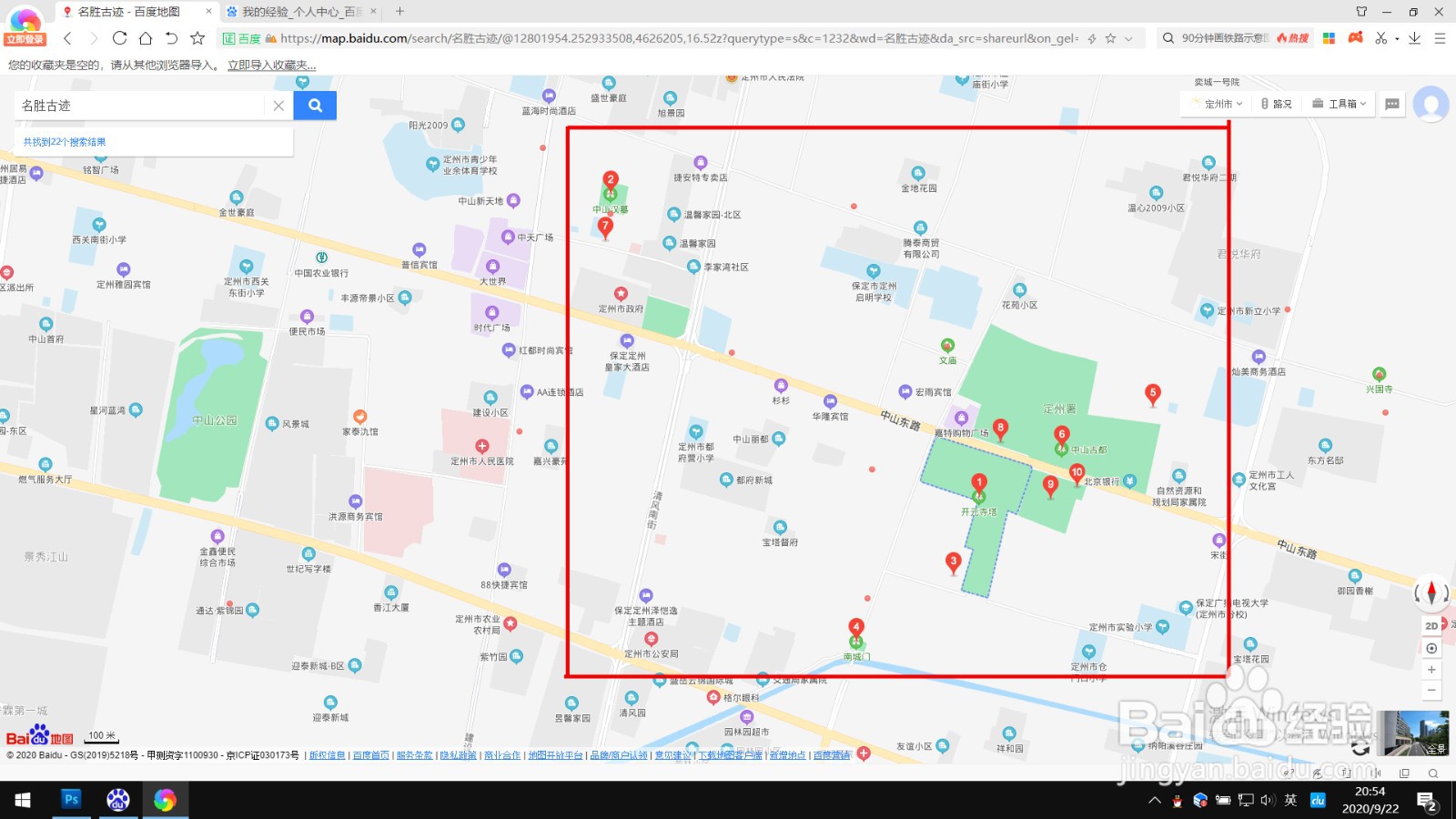Click red result marker 9 on the map
Viewport: 1456px width, 819px height.
pyautogui.click(x=1050, y=485)
